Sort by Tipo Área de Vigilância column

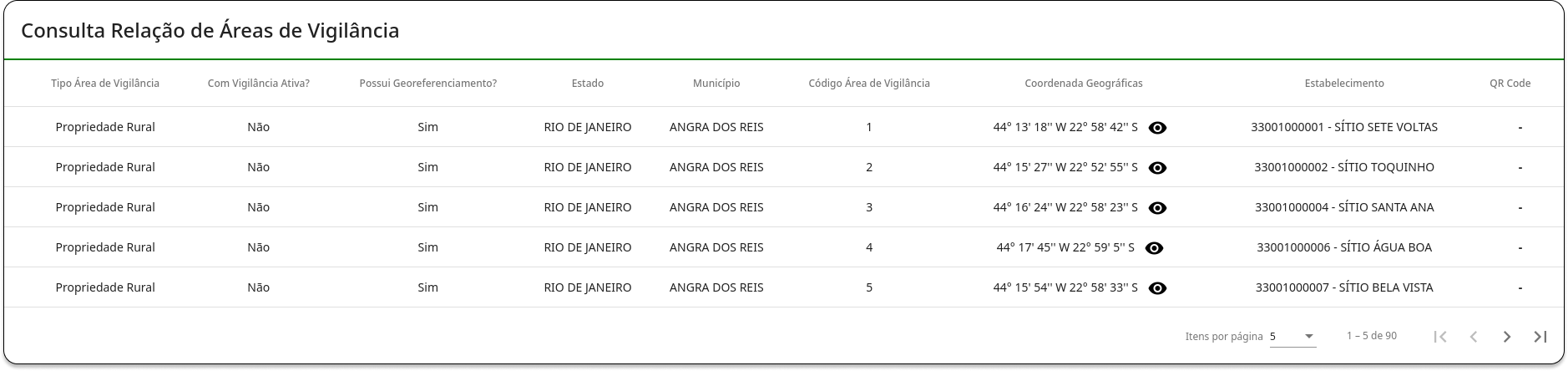point(105,84)
